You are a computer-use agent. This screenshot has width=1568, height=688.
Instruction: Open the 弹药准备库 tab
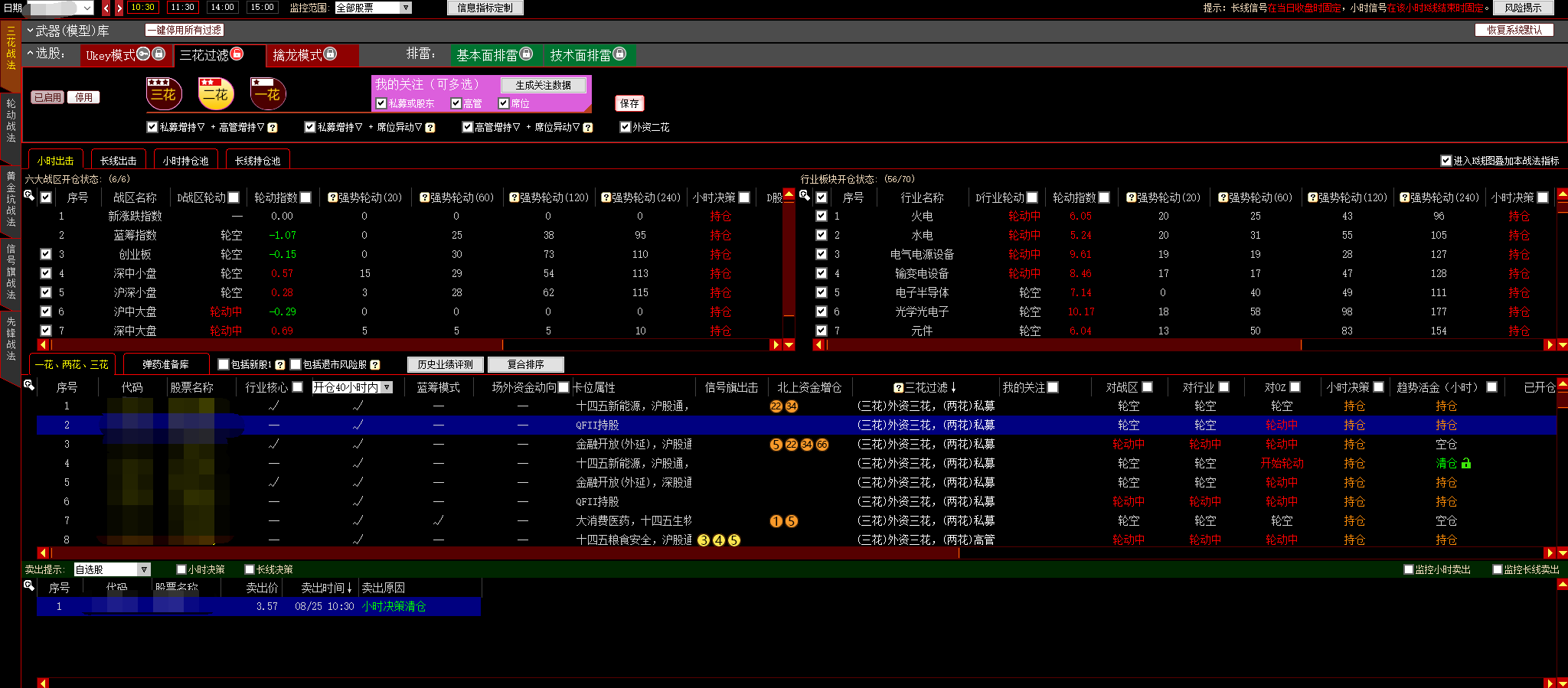165,364
